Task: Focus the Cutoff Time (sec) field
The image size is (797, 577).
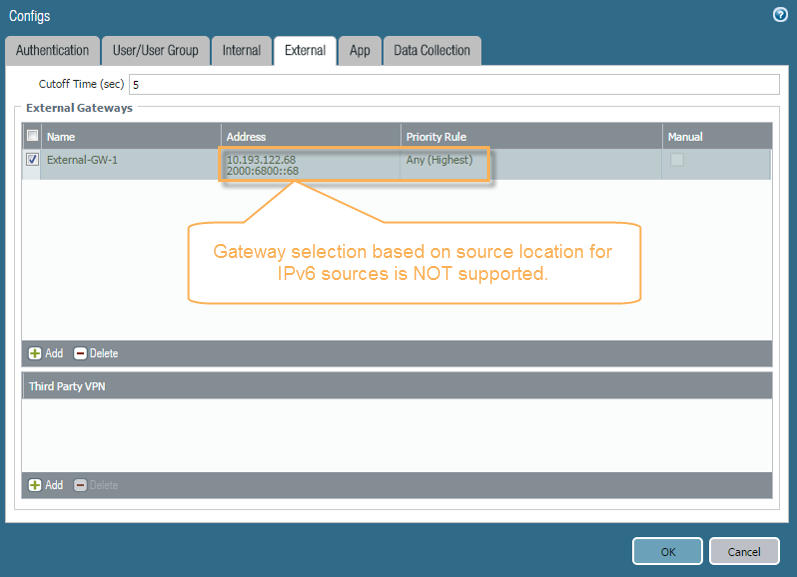Action: [454, 84]
